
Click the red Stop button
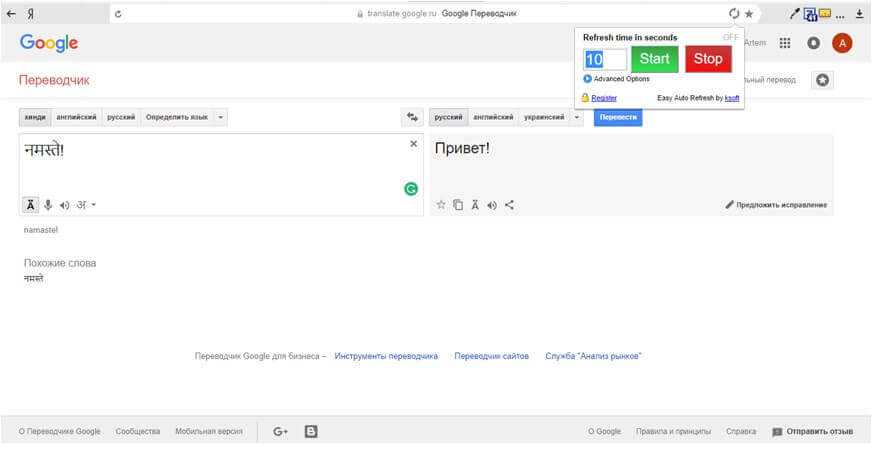708,59
